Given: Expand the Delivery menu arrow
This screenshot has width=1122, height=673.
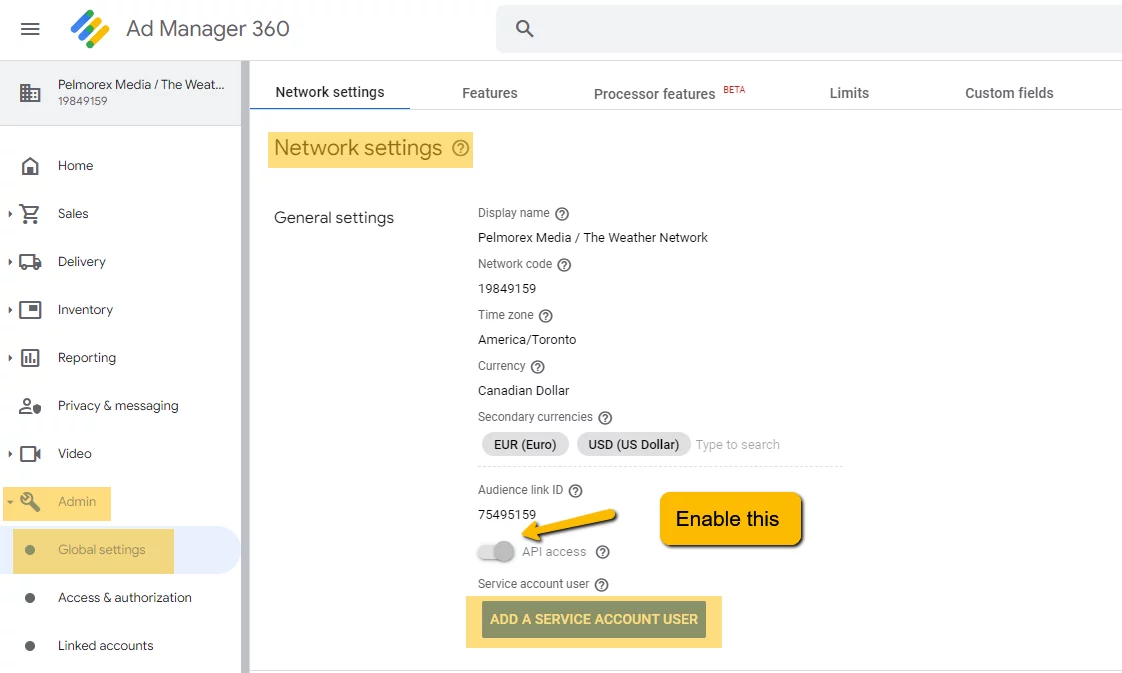Looking at the screenshot, I should 10,262.
